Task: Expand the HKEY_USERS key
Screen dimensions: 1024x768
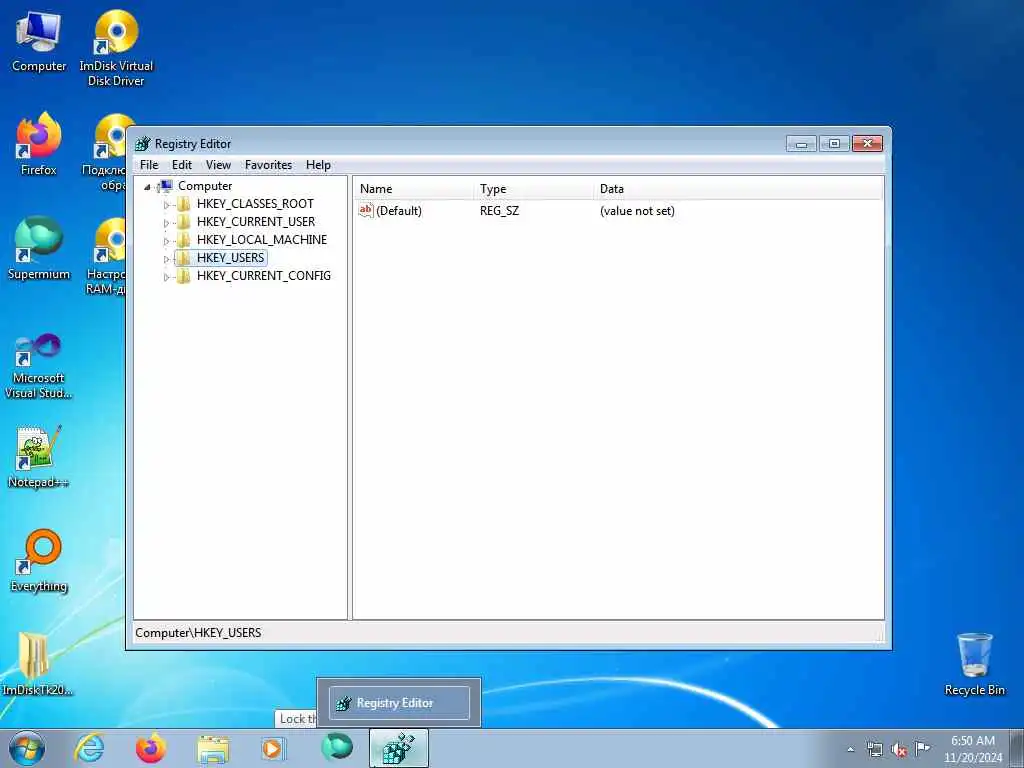Action: 166,259
